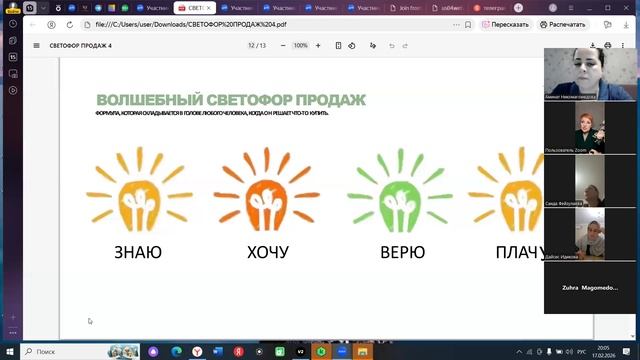The height and width of the screenshot is (360, 640).
Task: Open the Windows Start menu
Action: click(10, 351)
